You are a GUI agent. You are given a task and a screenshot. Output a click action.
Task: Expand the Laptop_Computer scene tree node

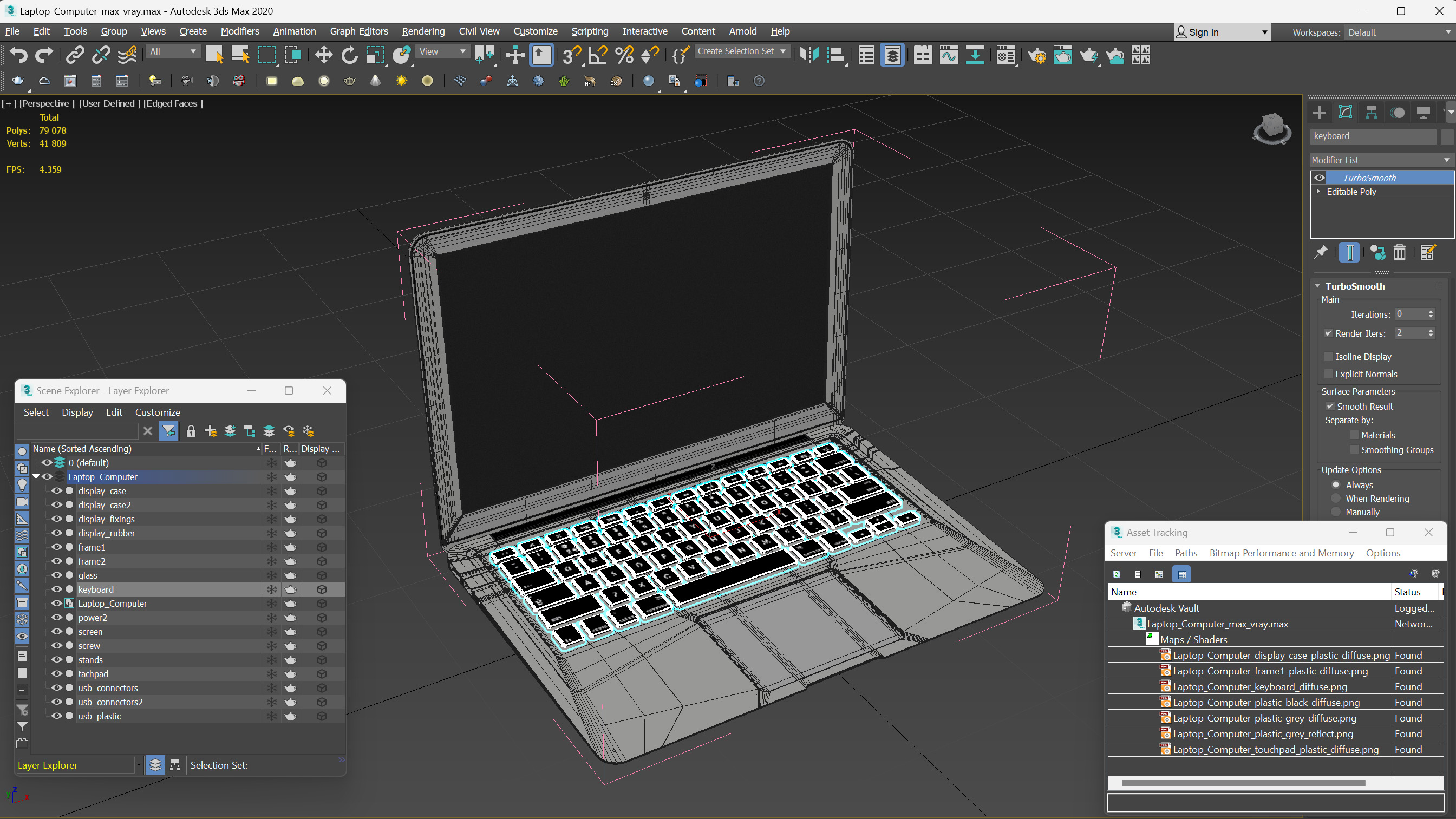tap(37, 476)
